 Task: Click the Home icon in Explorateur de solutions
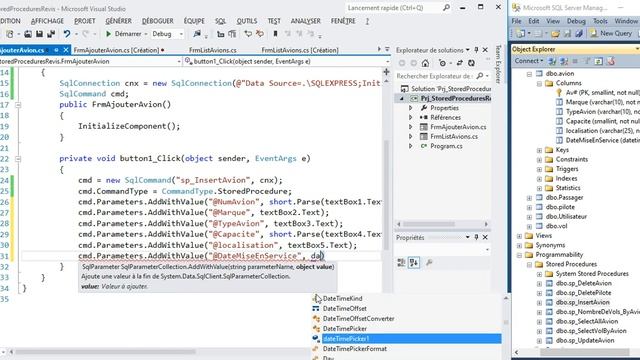tap(425, 63)
